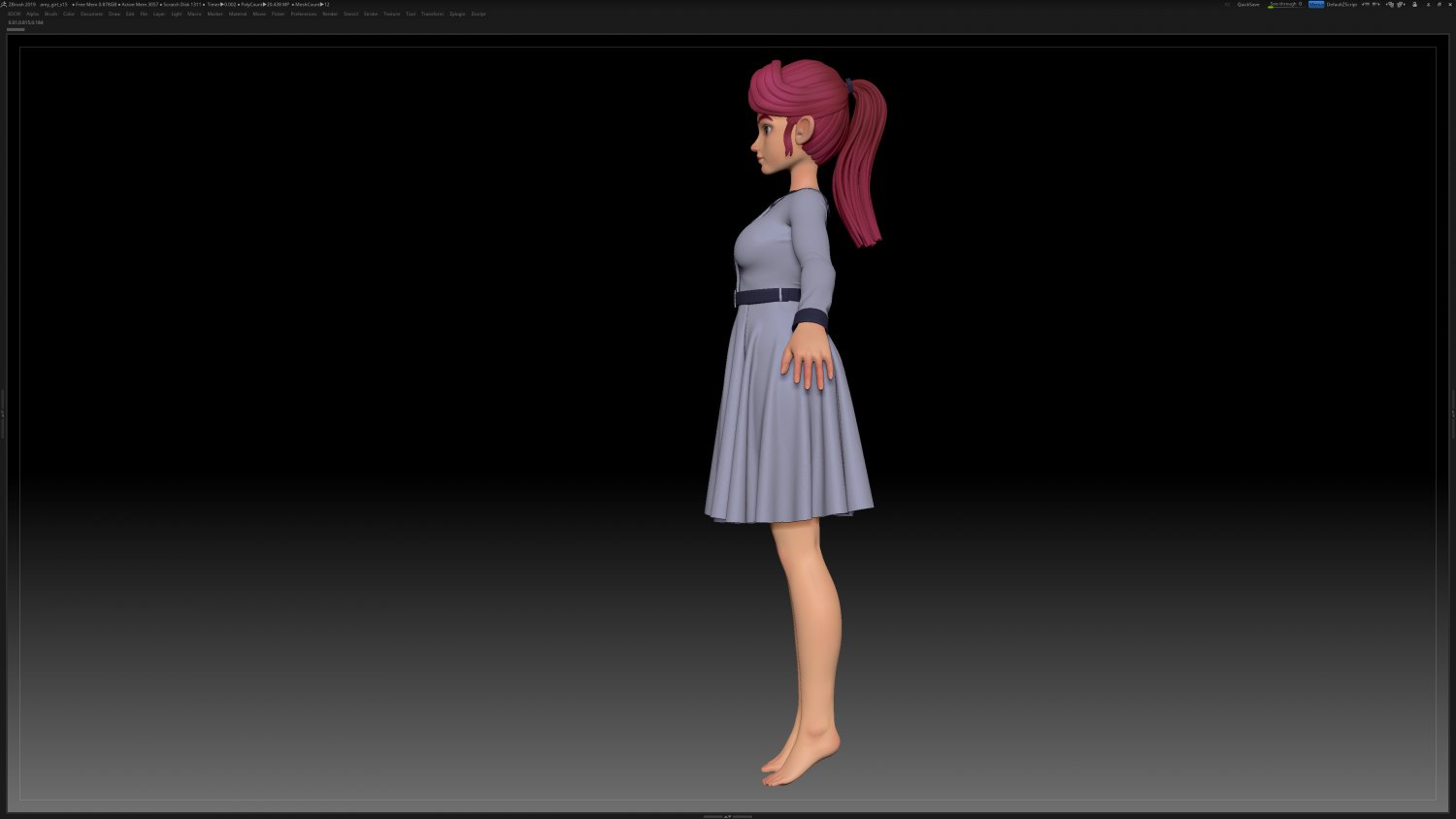Open the Brush menu
1456x819 pixels.
click(52, 14)
